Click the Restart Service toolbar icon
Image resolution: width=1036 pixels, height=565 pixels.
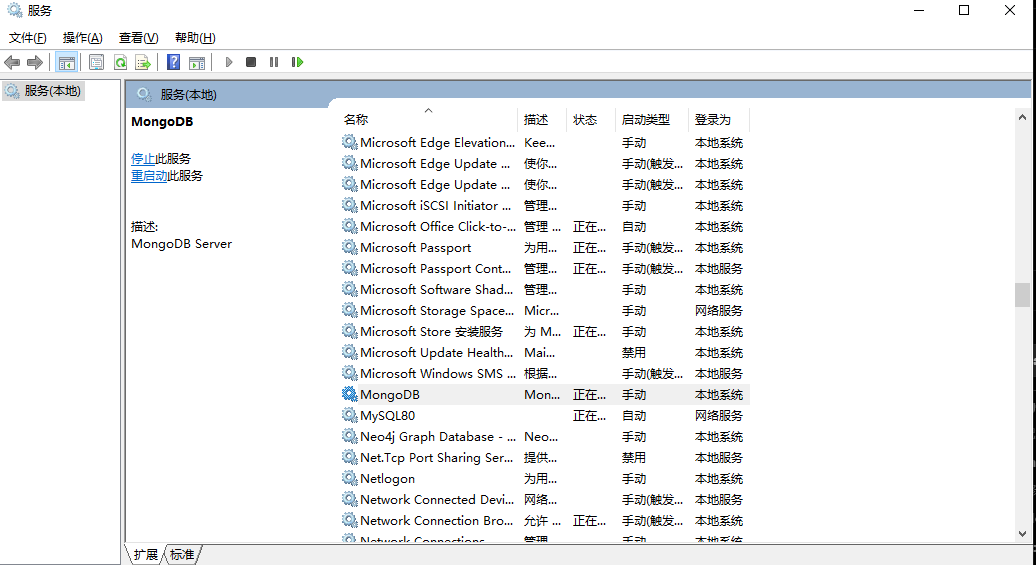coord(297,62)
